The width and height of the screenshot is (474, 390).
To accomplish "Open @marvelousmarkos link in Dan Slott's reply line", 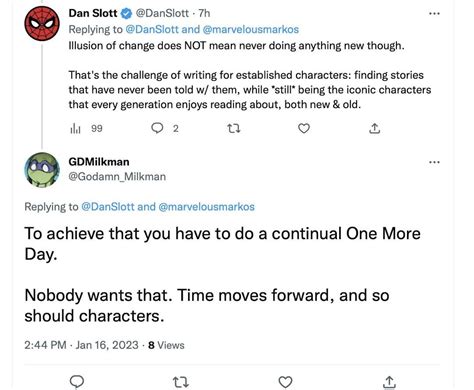I will pos(250,29).
